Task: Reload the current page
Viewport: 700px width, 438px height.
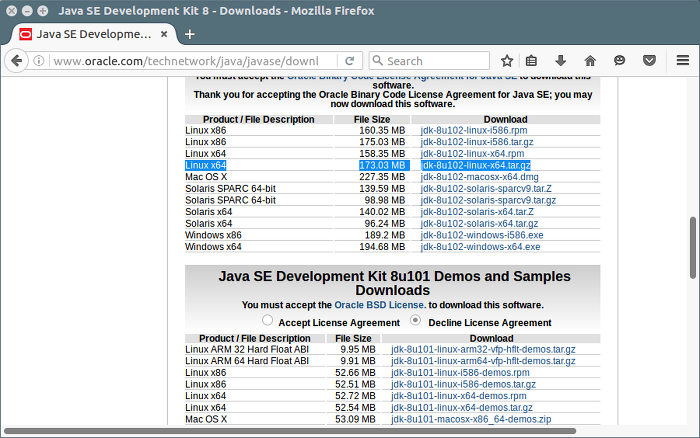Action: pos(350,60)
